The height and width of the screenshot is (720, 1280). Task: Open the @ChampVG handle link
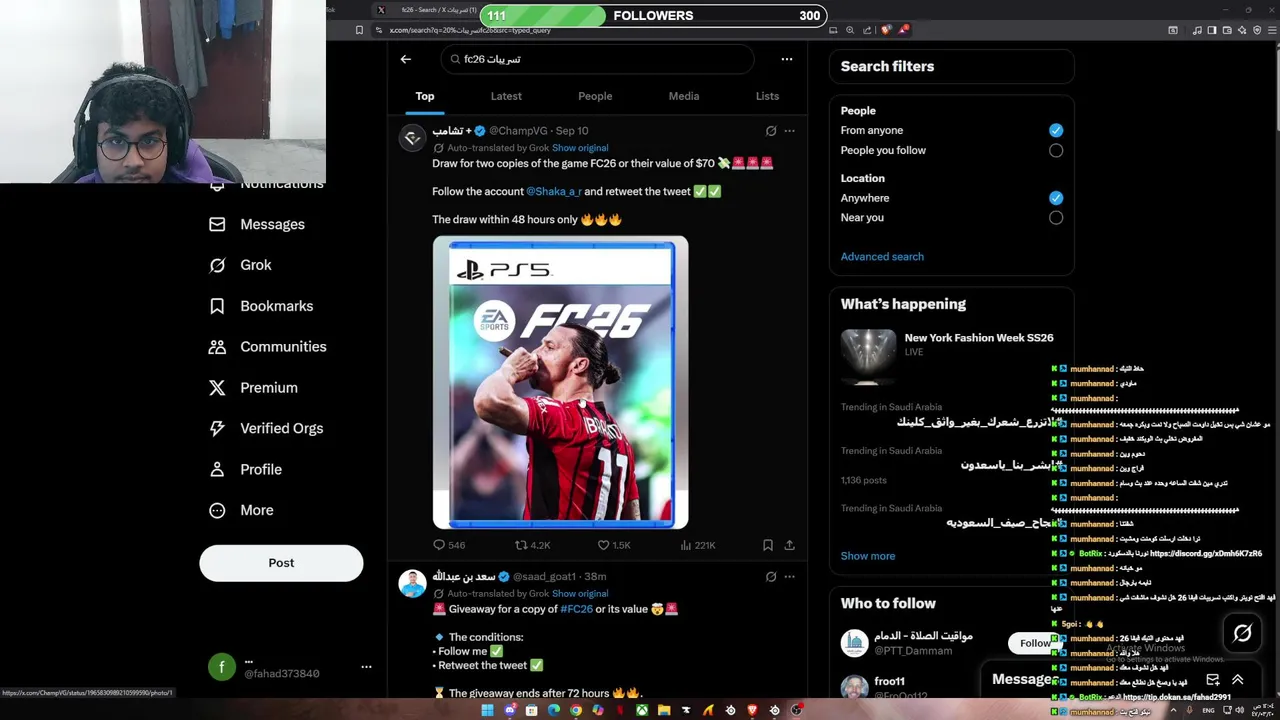pyautogui.click(x=518, y=131)
